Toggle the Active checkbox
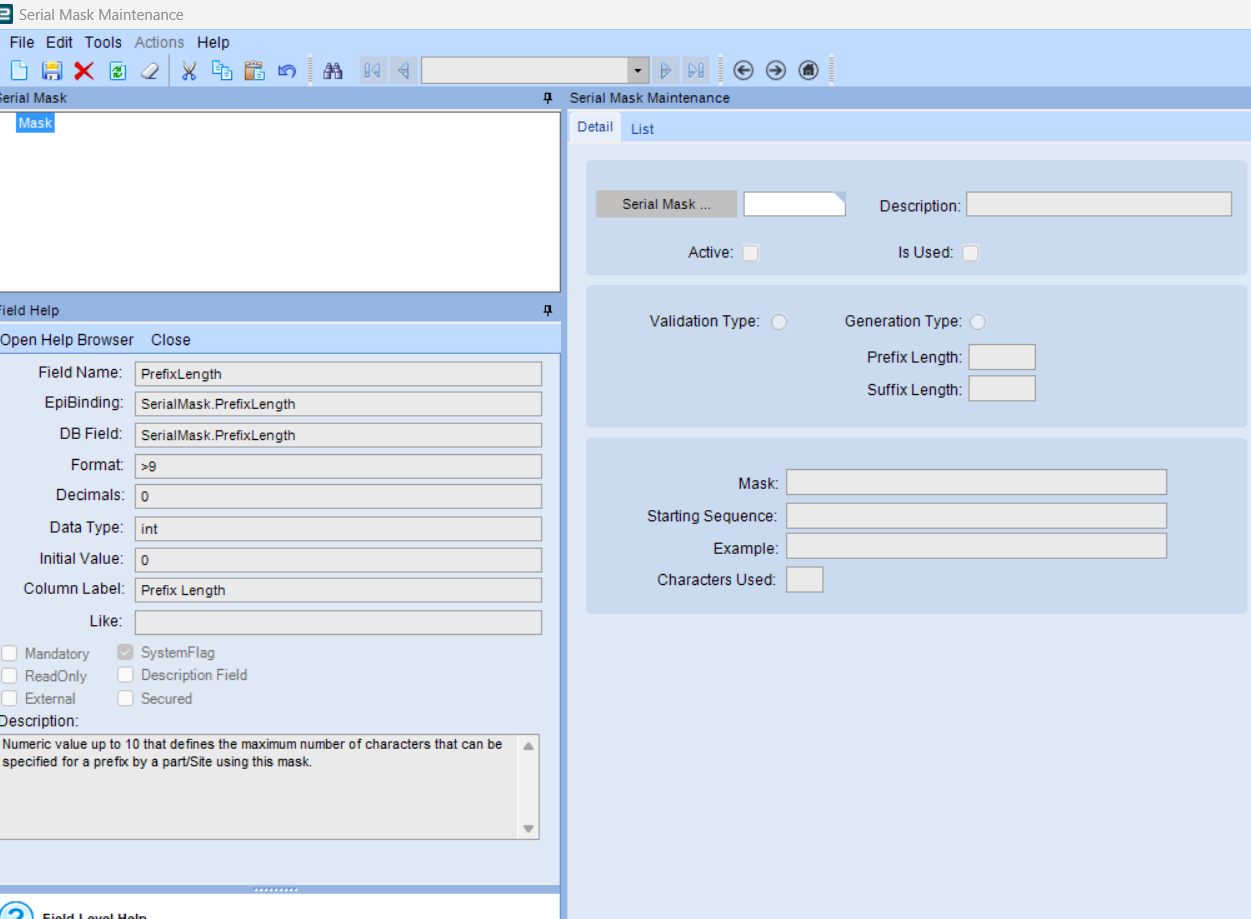Screen dimensions: 1251x919 point(750,253)
